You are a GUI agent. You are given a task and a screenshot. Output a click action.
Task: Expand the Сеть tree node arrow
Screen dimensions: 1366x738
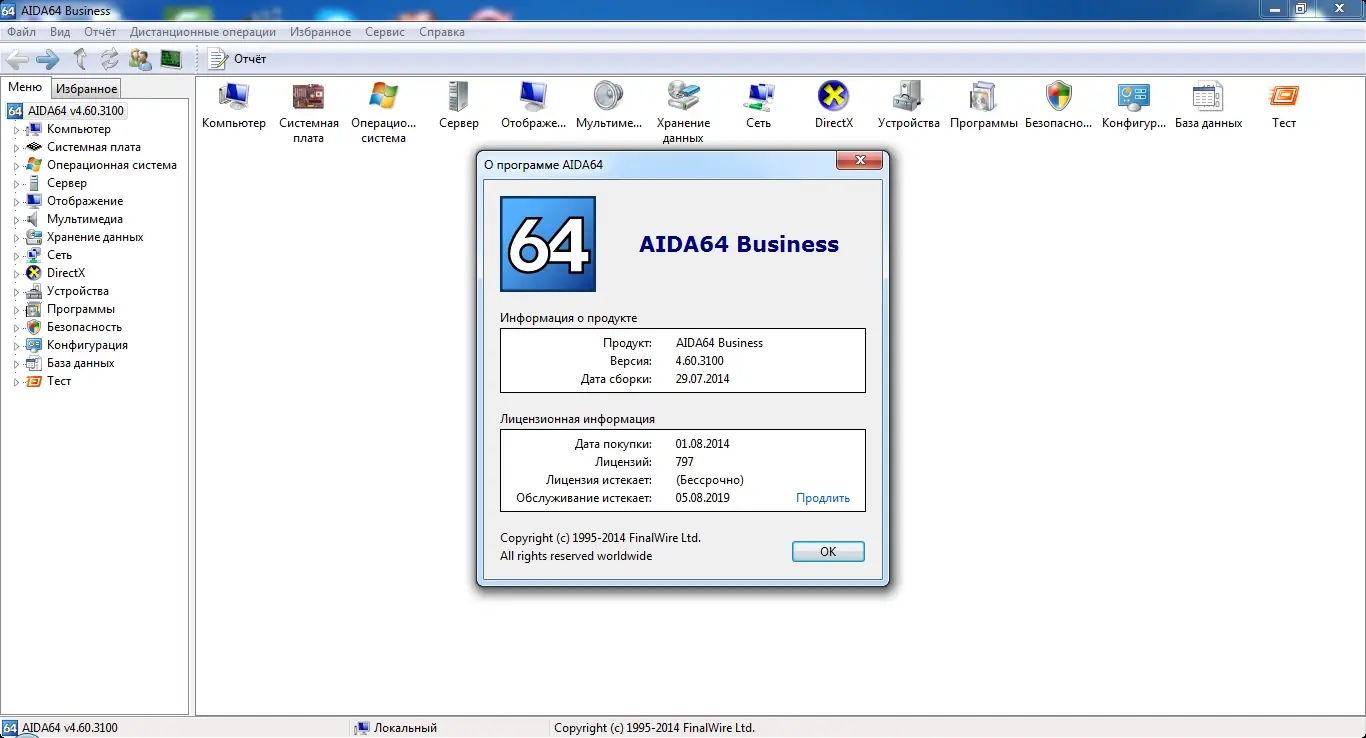(16, 256)
